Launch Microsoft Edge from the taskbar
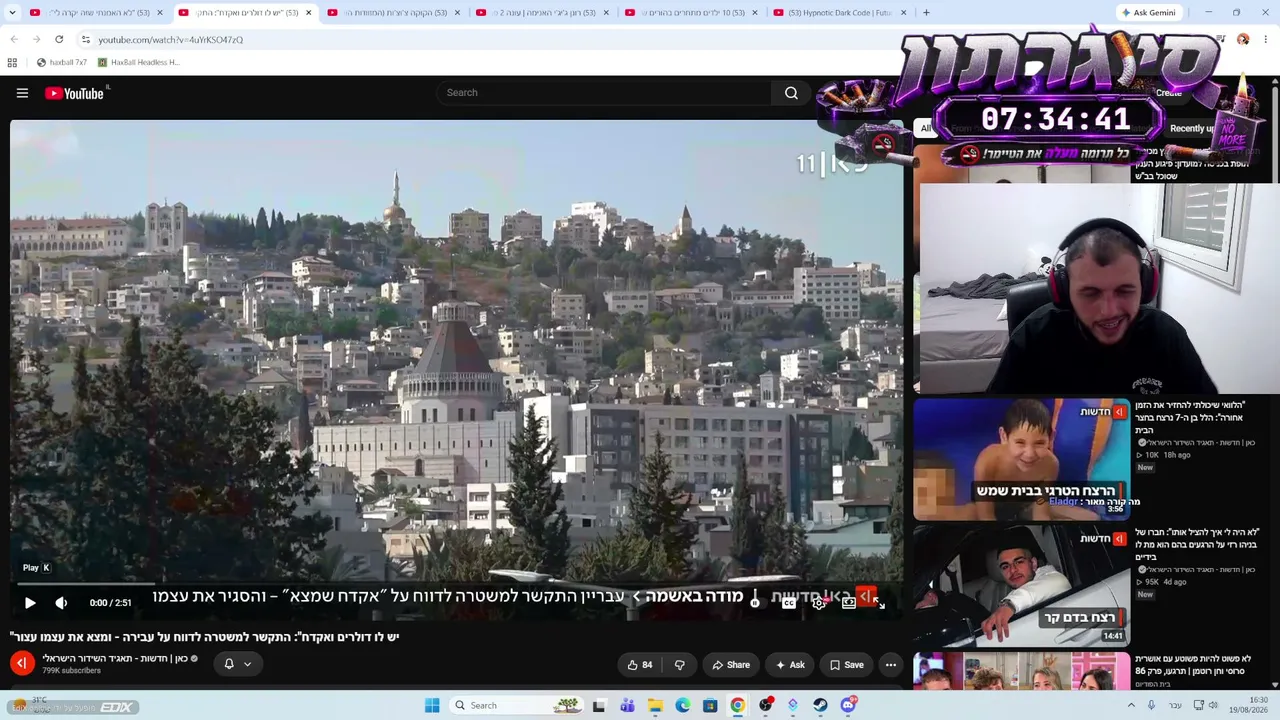Screen dimensions: 1280x720 tap(683, 706)
